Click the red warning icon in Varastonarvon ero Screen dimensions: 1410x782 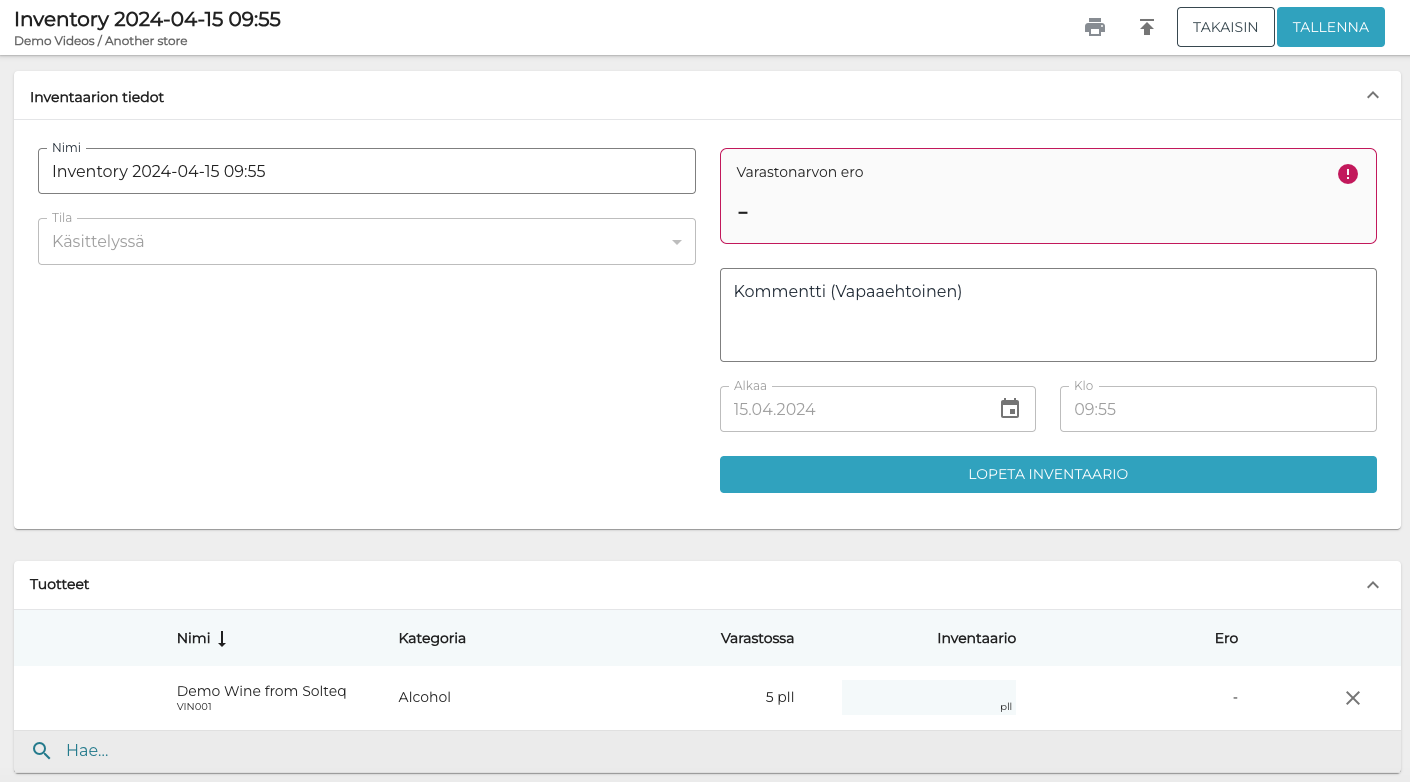coord(1348,174)
